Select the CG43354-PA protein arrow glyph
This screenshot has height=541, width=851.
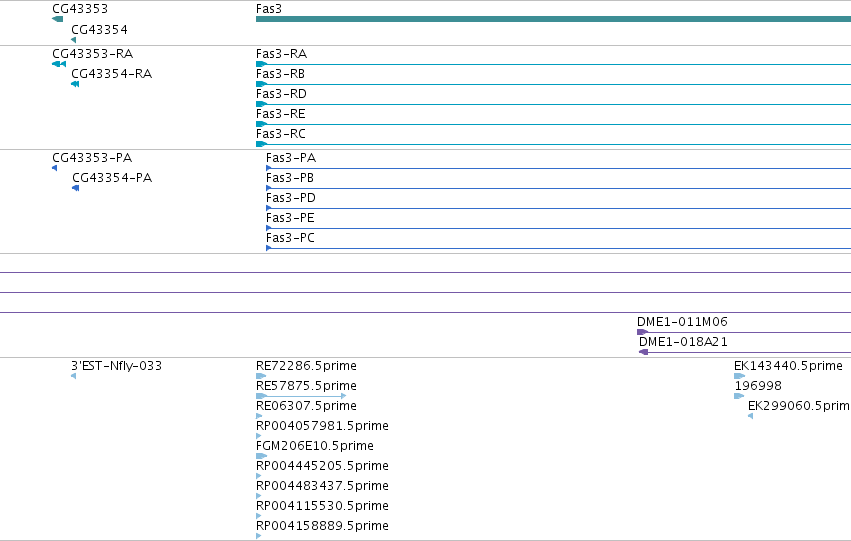click(75, 188)
